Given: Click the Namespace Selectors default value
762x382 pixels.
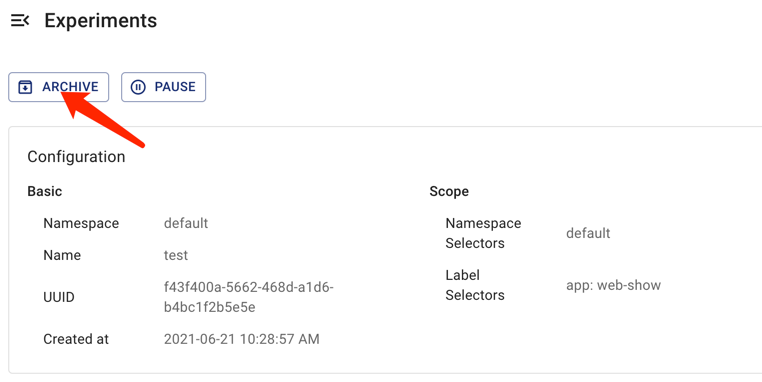Looking at the screenshot, I should point(588,233).
